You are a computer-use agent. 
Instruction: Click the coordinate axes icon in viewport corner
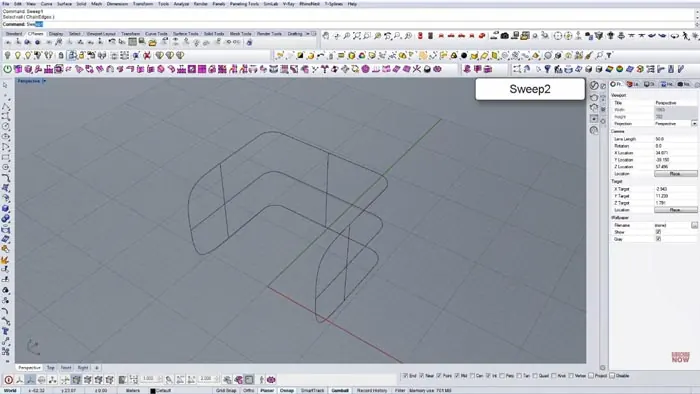point(33,347)
